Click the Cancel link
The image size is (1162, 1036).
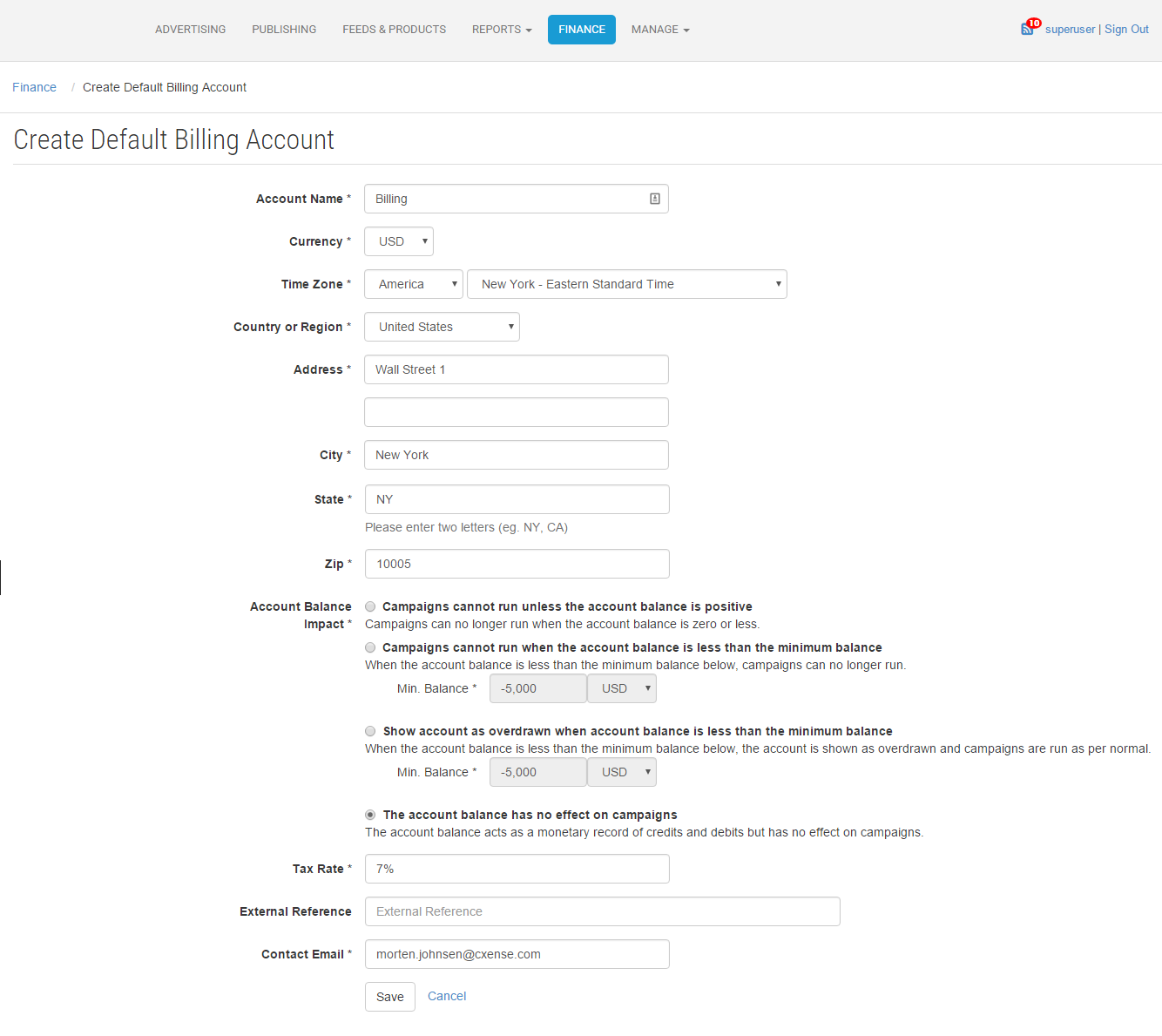pos(447,996)
